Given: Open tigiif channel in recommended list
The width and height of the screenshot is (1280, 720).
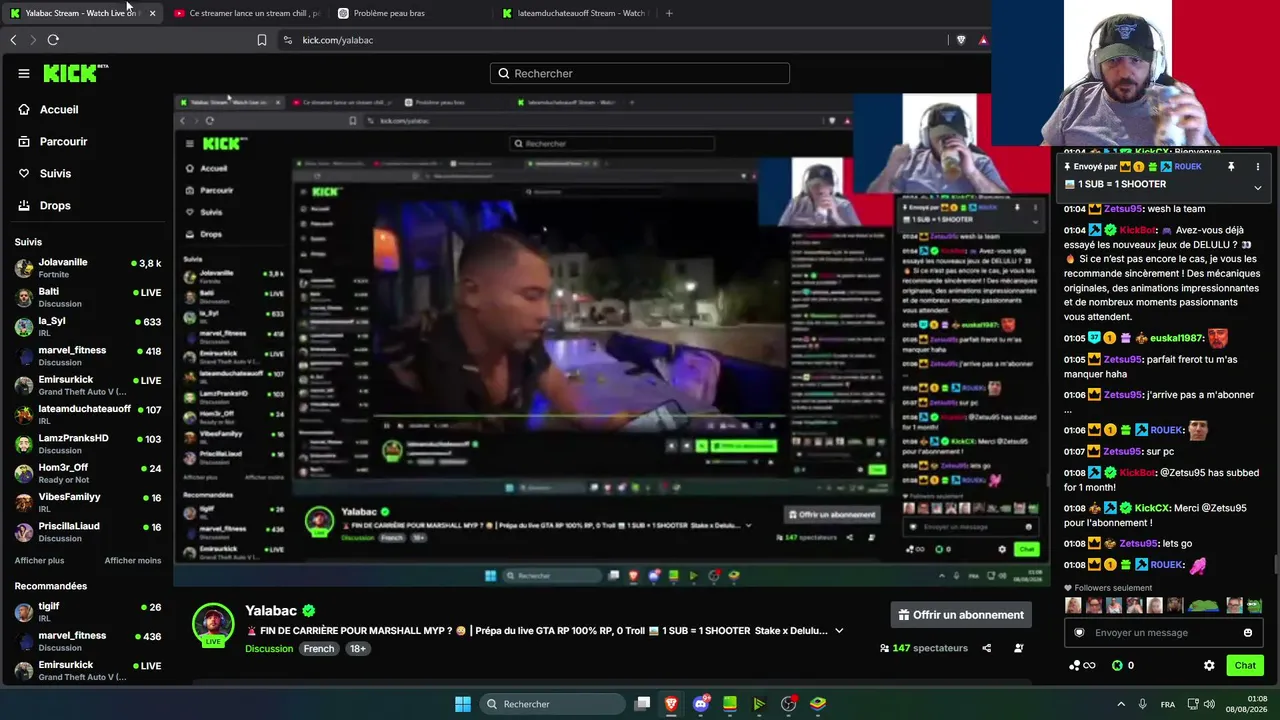Looking at the screenshot, I should (88, 612).
